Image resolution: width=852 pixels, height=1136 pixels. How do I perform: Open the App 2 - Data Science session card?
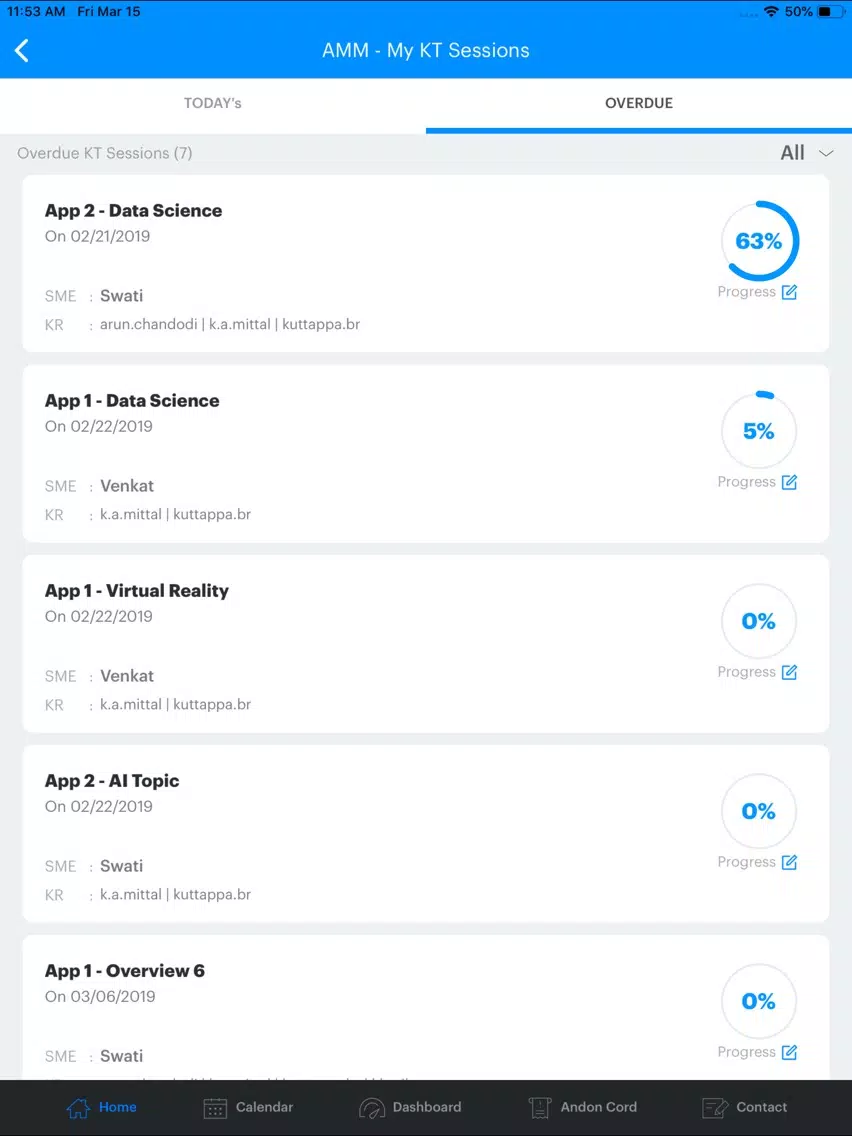(x=426, y=264)
